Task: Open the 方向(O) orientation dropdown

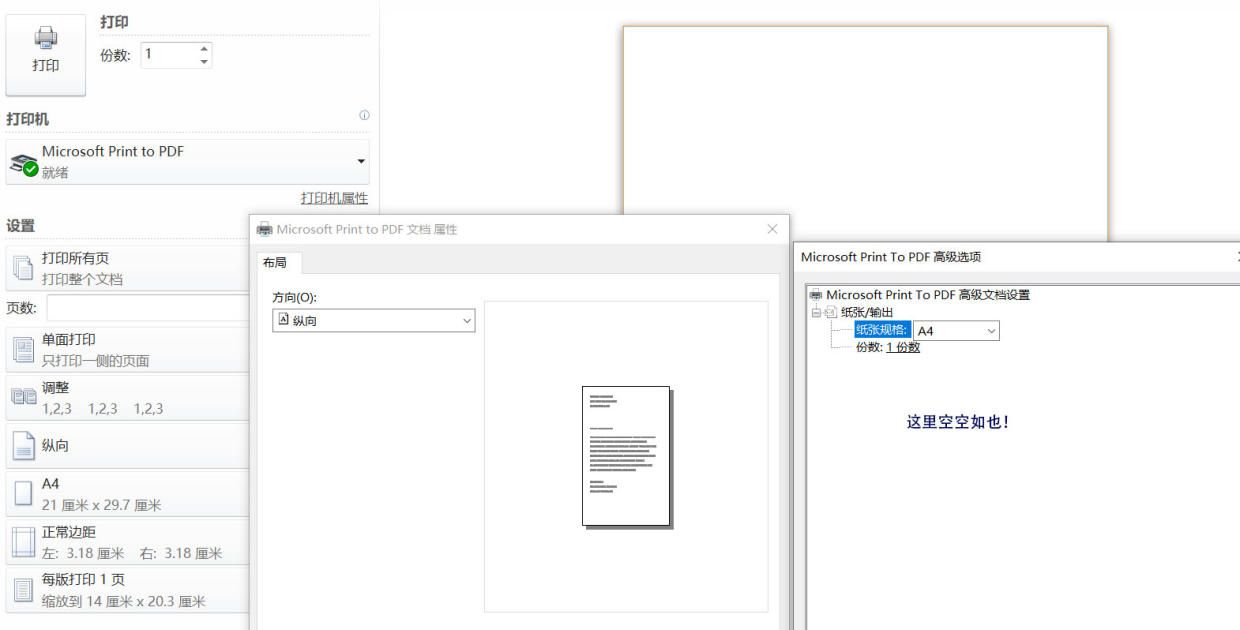Action: [466, 319]
